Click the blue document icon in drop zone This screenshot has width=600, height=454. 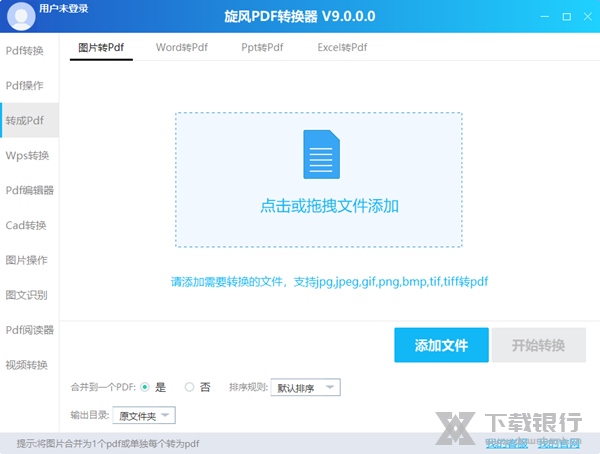pos(321,154)
